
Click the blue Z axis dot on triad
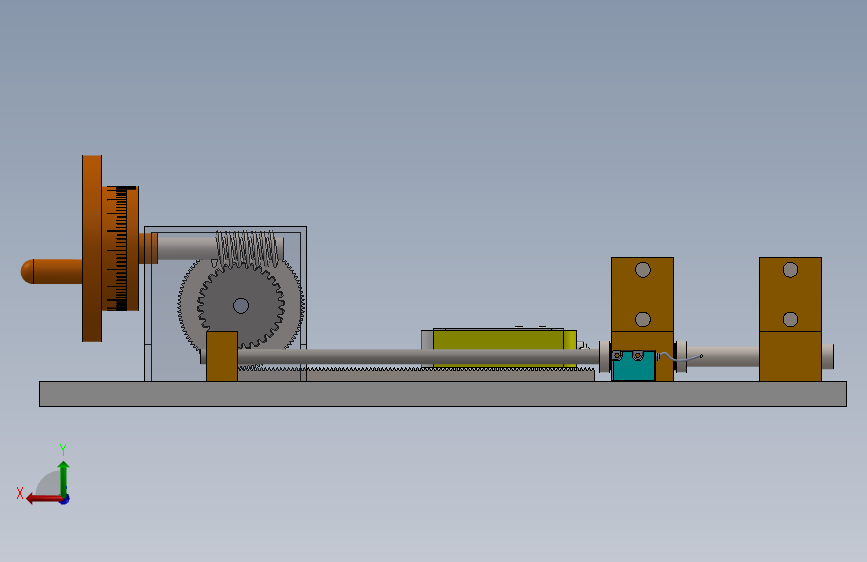pyautogui.click(x=65, y=500)
